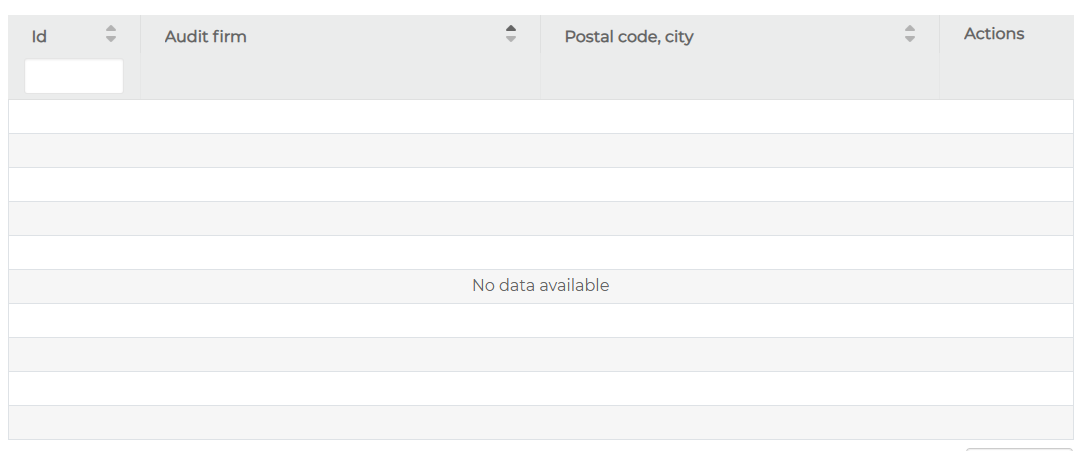Click Postal code, city descending sort arrow
The height and width of the screenshot is (451, 1088).
[910, 39]
